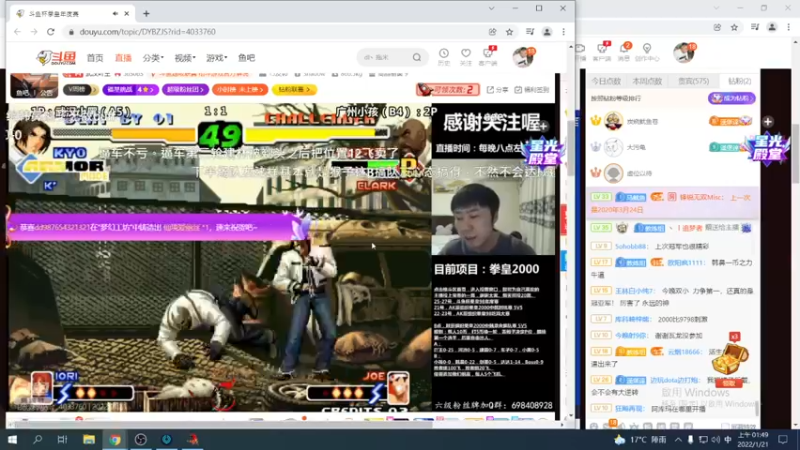The height and width of the screenshot is (450, 800).
Task: Open 客户端 icon in right window
Action: click(602, 52)
